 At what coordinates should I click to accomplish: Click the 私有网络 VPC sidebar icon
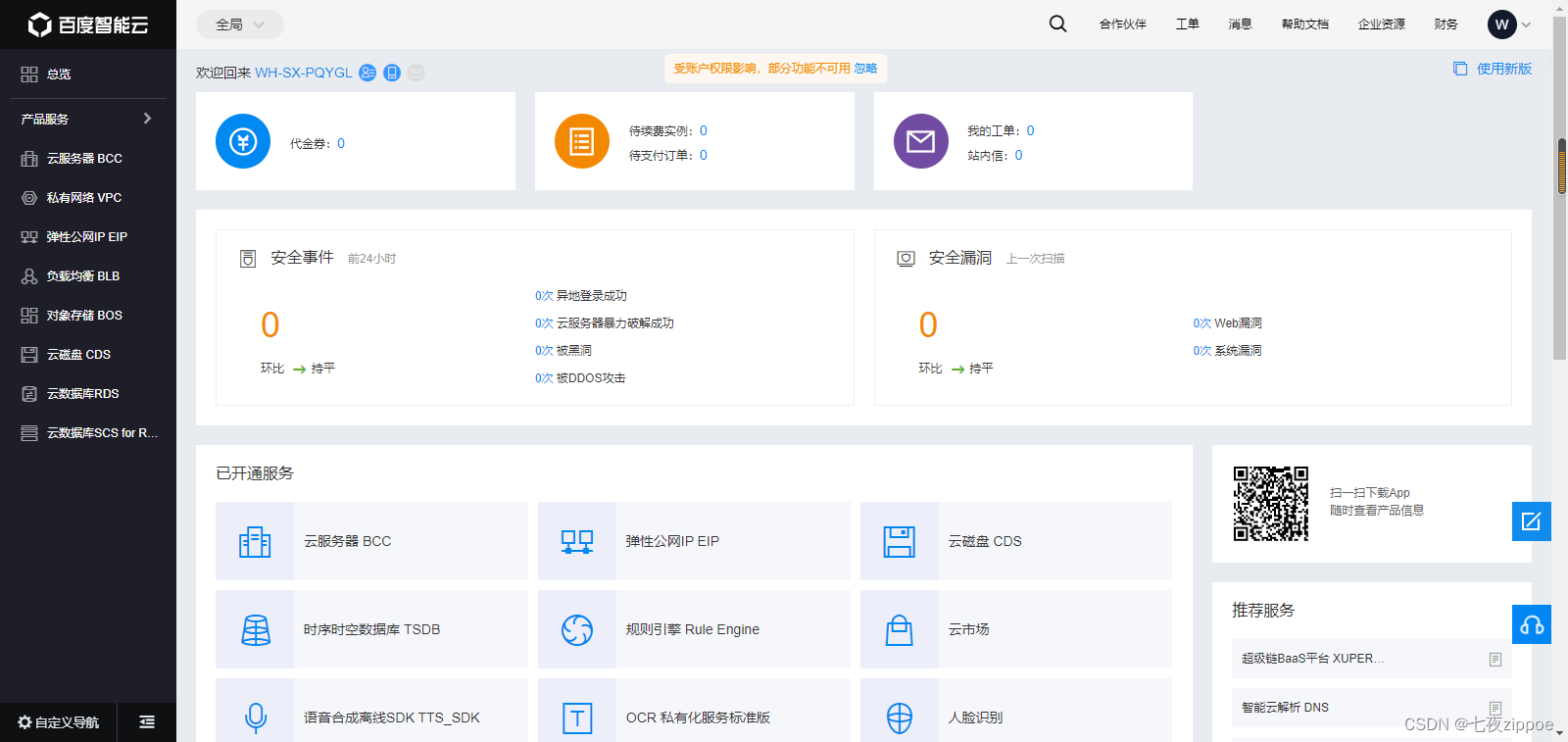coord(29,197)
